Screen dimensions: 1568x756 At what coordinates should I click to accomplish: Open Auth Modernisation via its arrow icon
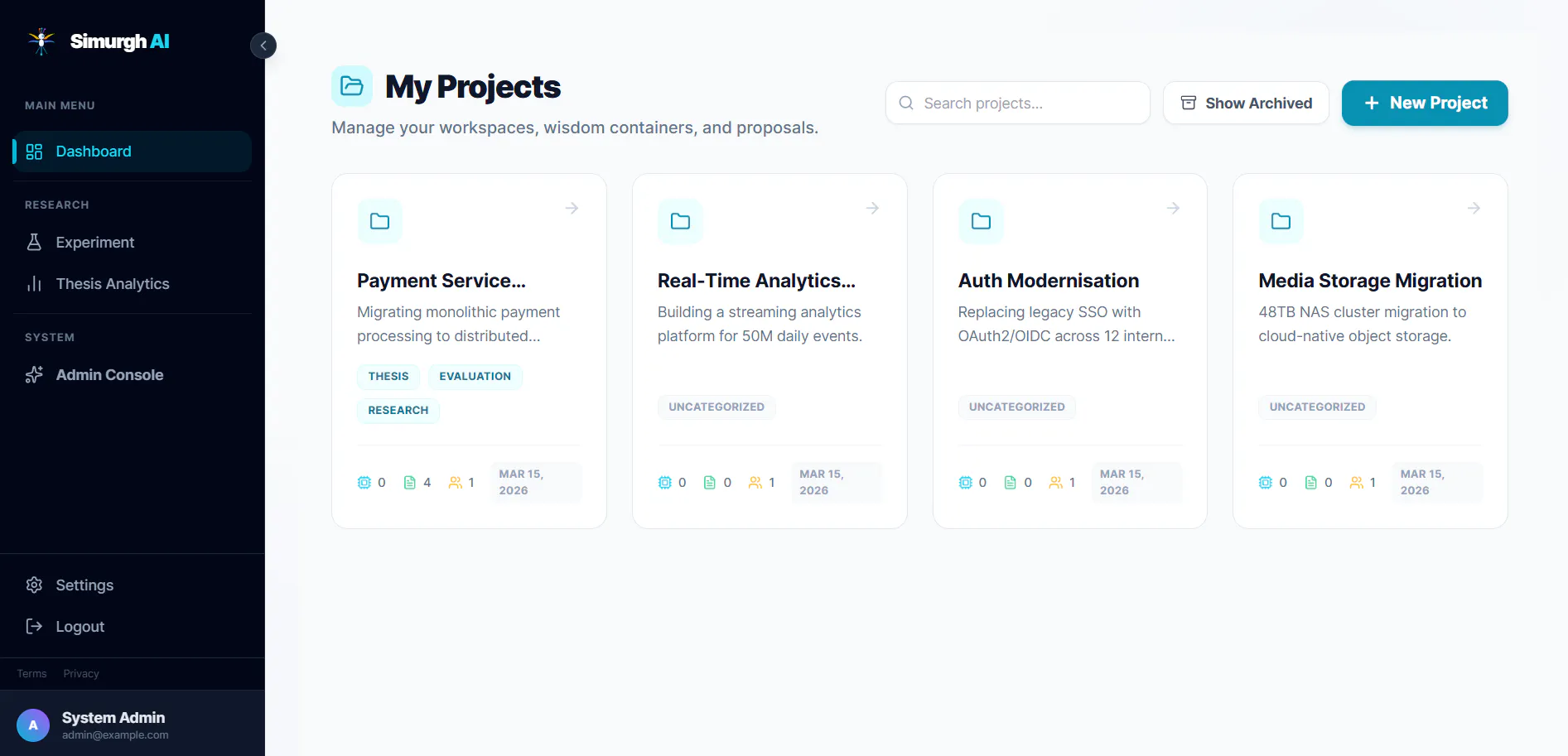tap(1173, 208)
